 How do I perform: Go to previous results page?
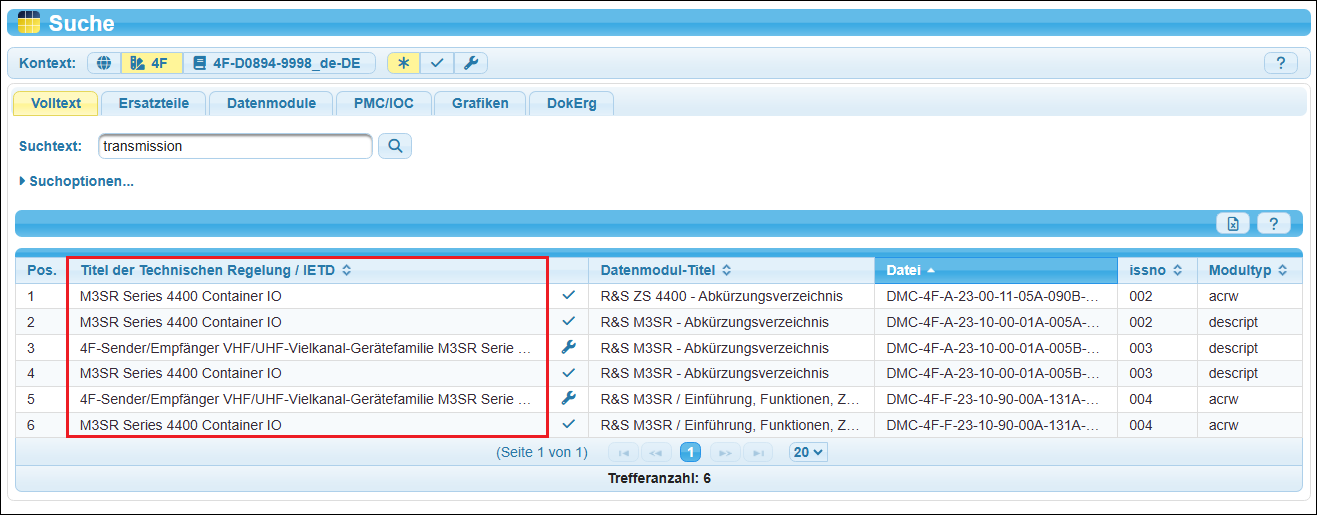tap(656, 452)
